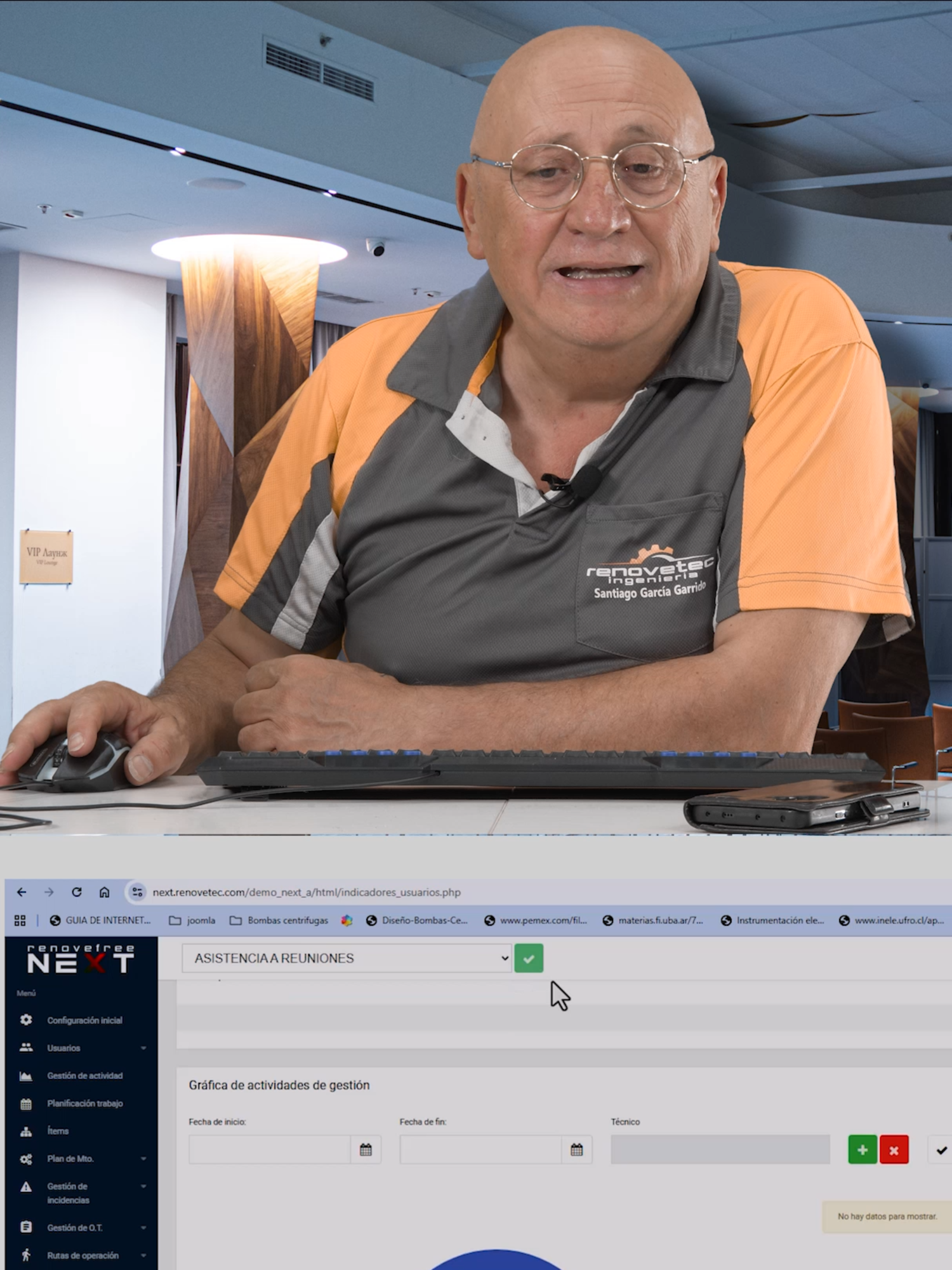Open the Usuarios menu
The height and width of the screenshot is (1270, 952).
[x=63, y=1048]
